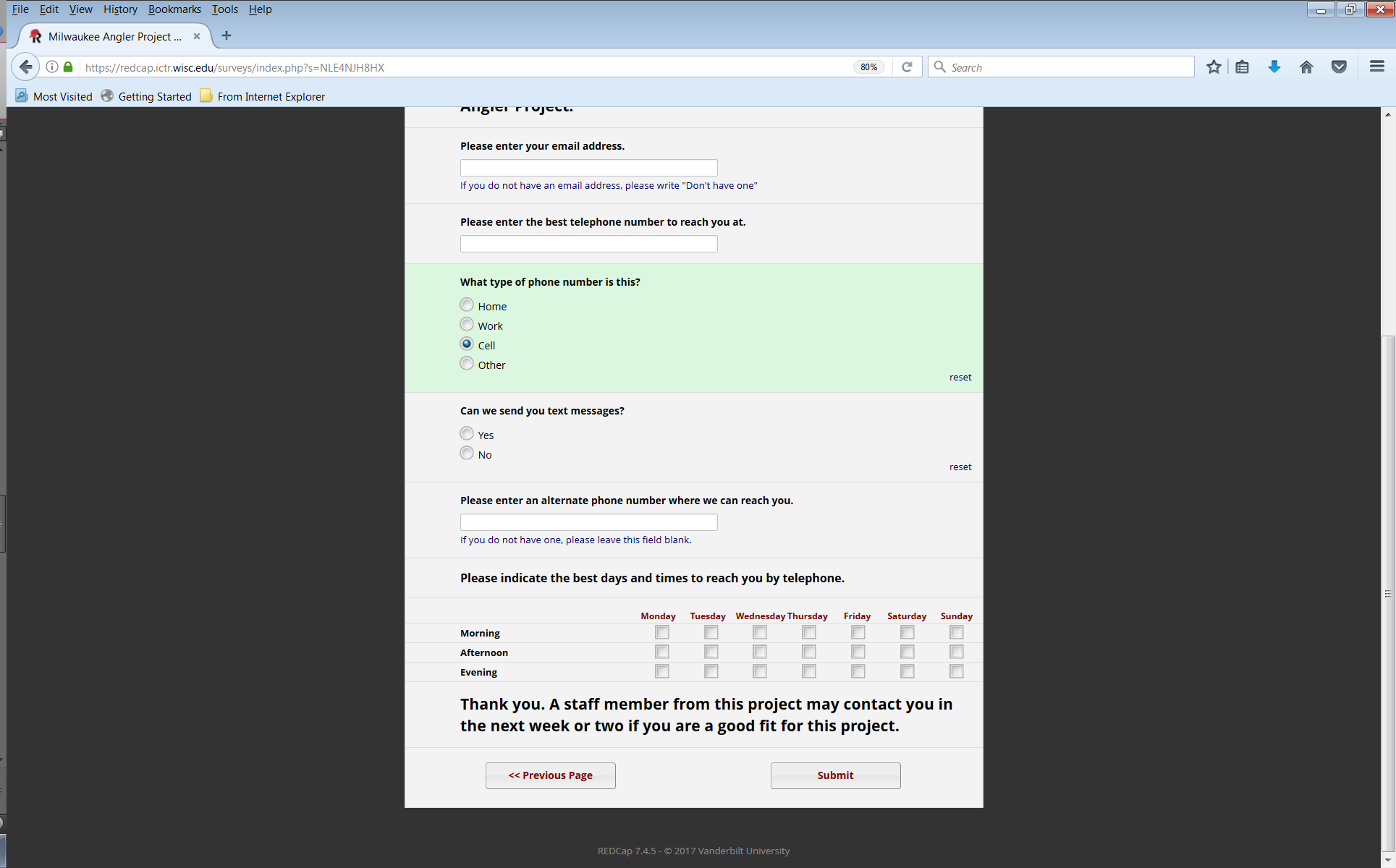Click the email address input field

tap(588, 168)
